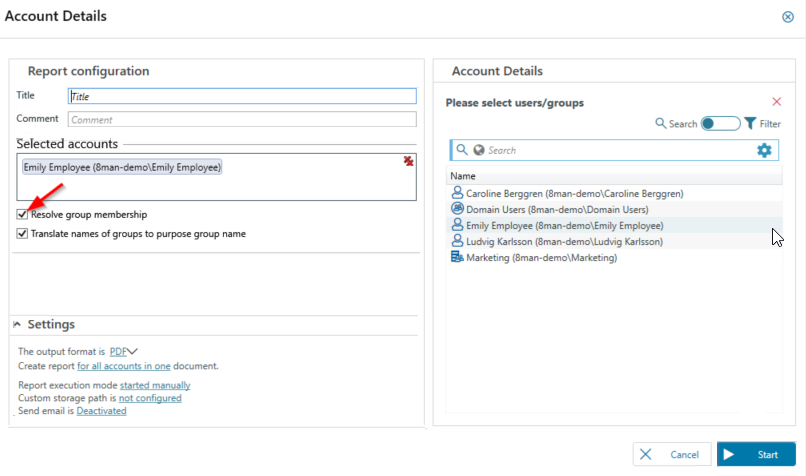Toggle the Search/Filter switch
The width and height of the screenshot is (806, 476).
click(720, 124)
